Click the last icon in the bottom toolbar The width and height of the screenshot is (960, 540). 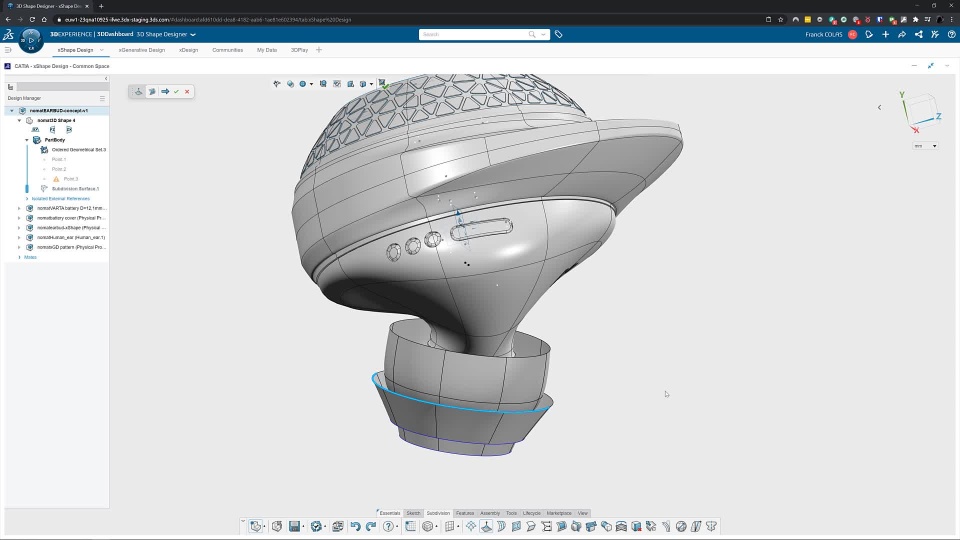tap(711, 526)
